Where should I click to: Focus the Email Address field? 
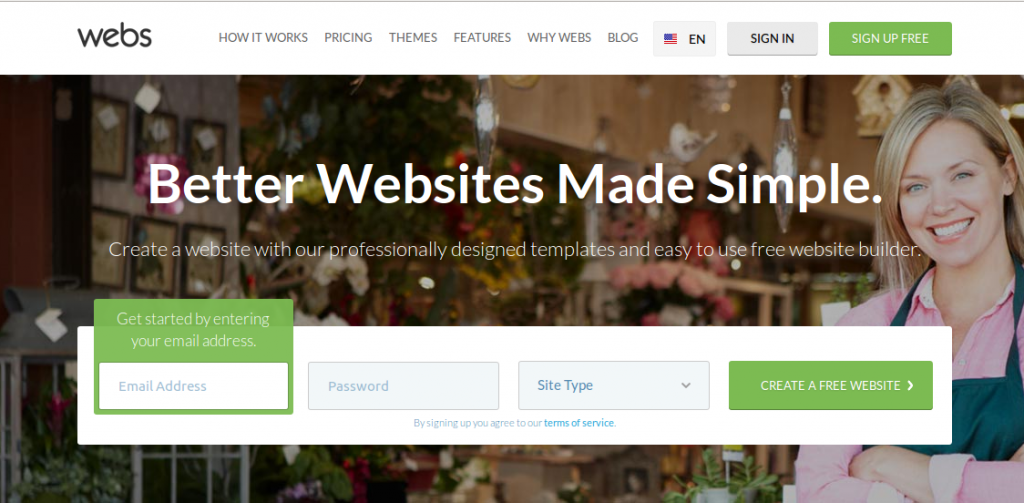click(x=193, y=386)
